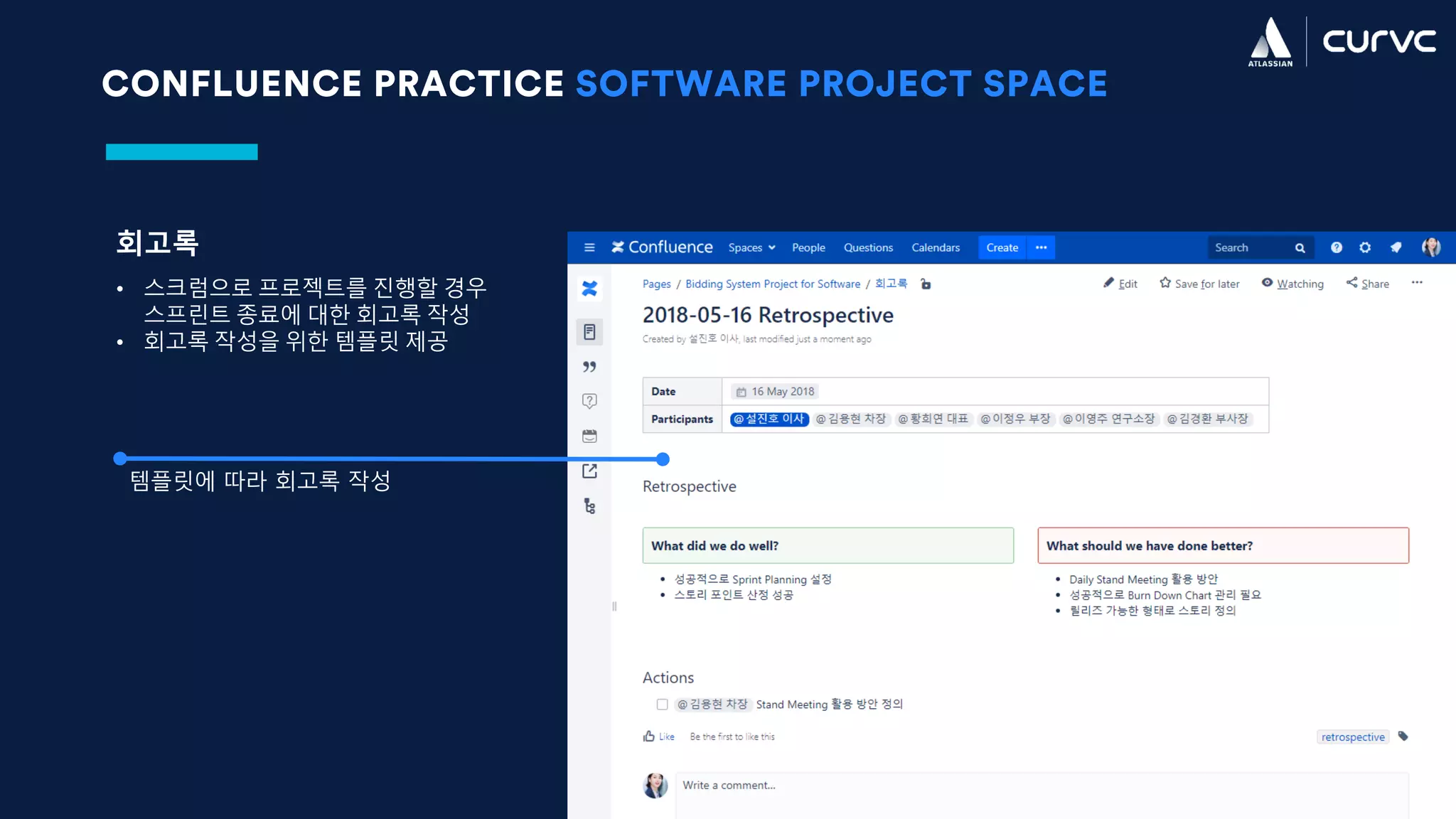Viewport: 1456px width, 819px height.
Task: Open the Calendars menu item
Action: [936, 247]
